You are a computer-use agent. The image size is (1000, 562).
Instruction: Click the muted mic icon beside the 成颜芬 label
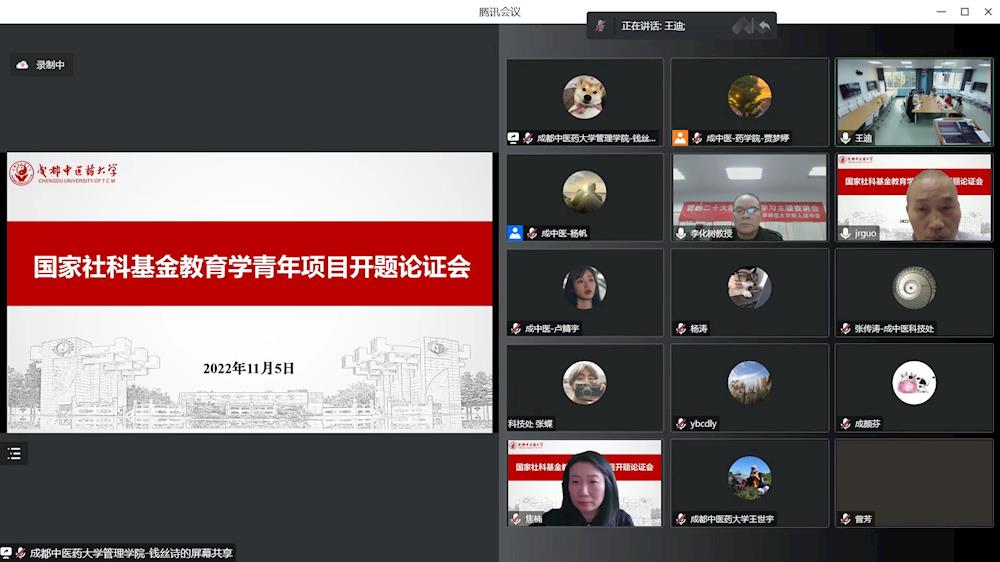846,424
